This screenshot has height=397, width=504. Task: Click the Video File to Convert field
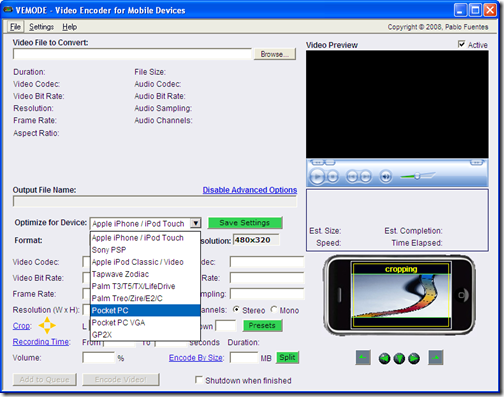132,54
